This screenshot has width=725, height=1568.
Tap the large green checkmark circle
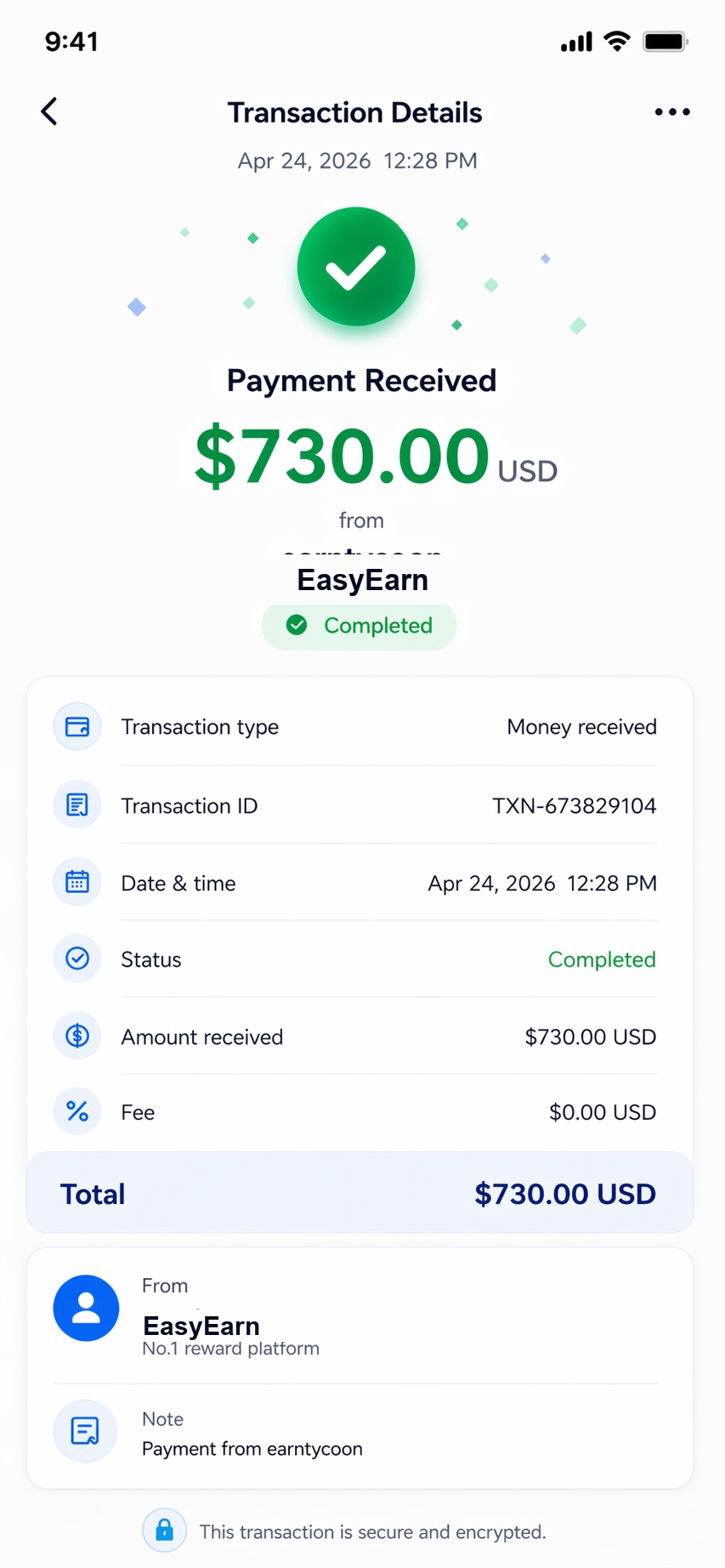click(356, 267)
